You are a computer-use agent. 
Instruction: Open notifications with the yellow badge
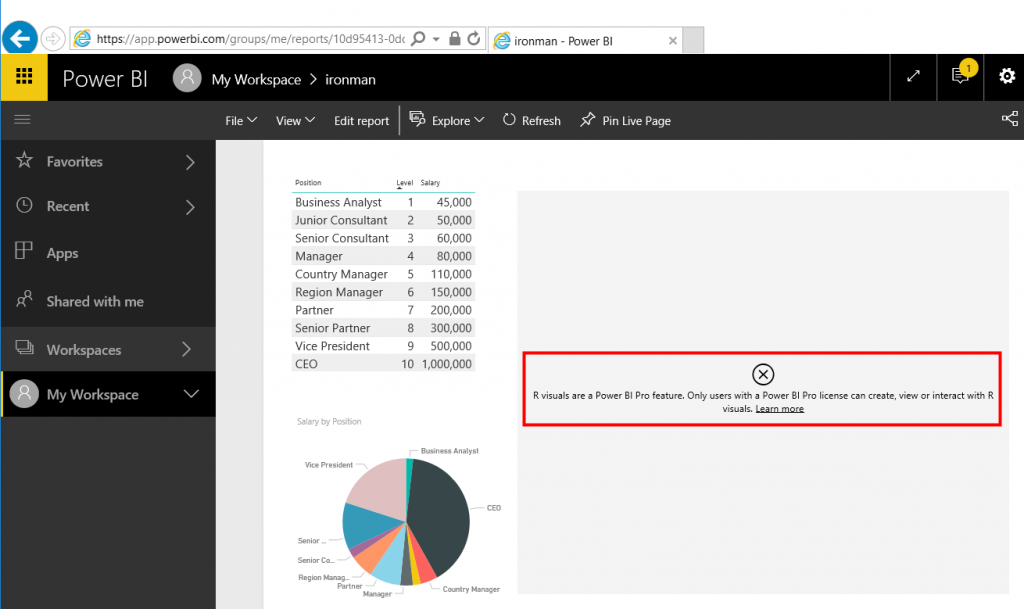pyautogui.click(x=961, y=75)
